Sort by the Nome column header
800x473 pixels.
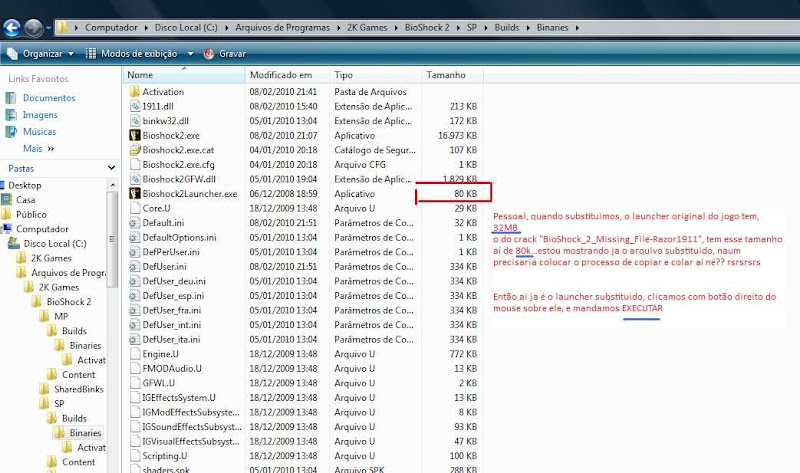[x=184, y=75]
